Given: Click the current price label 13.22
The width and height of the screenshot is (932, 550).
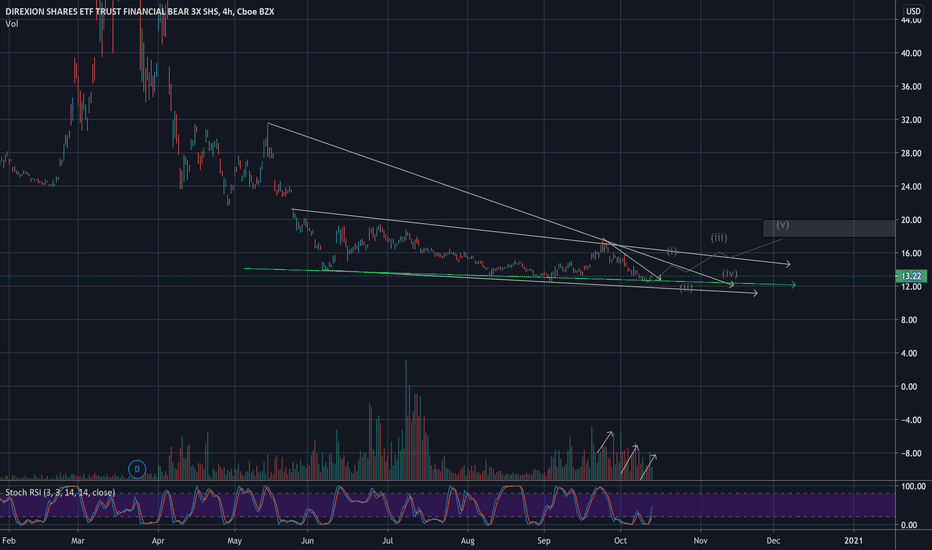Looking at the screenshot, I should [x=911, y=276].
